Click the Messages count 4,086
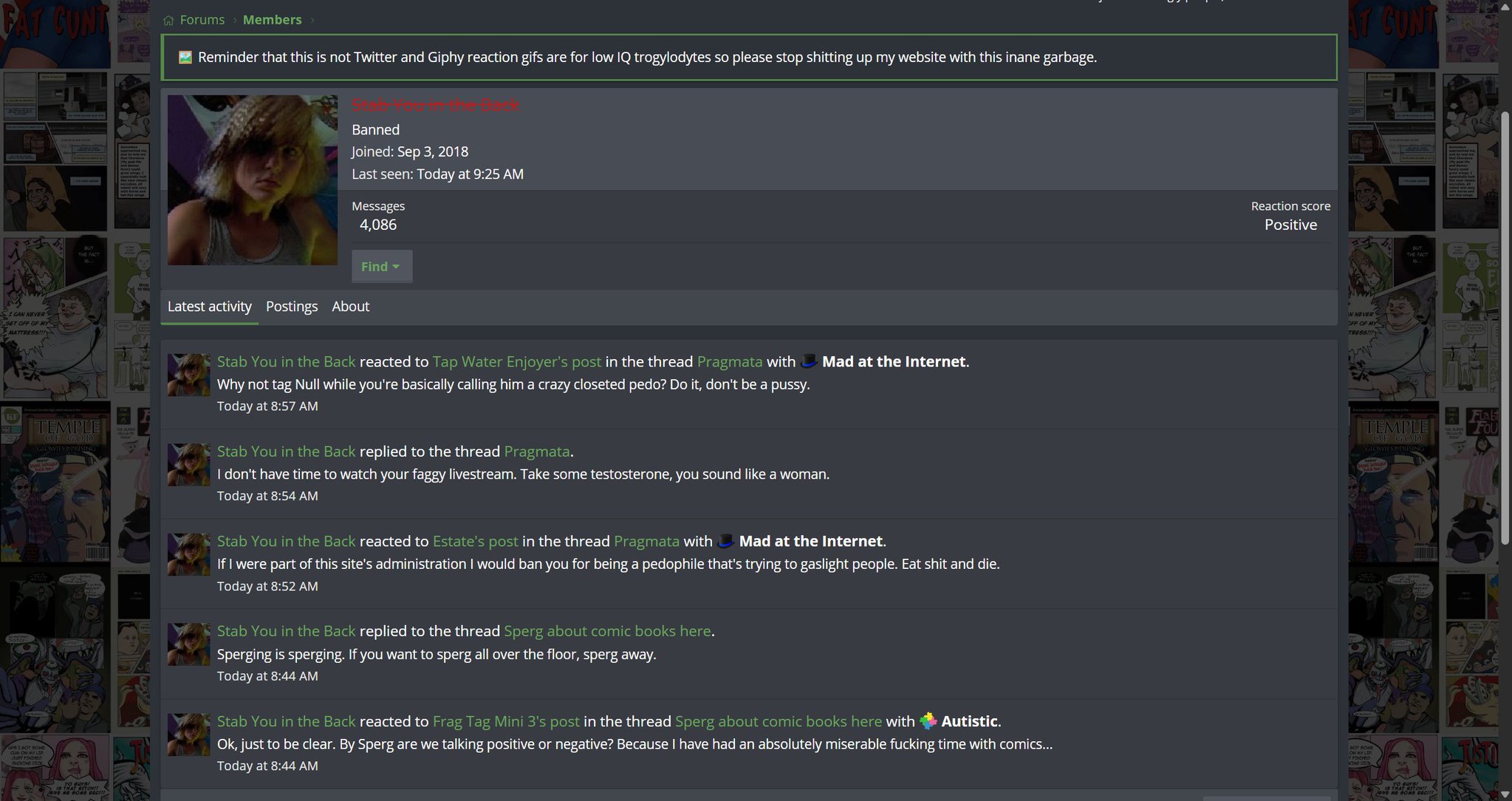The image size is (1512, 801). (x=378, y=225)
